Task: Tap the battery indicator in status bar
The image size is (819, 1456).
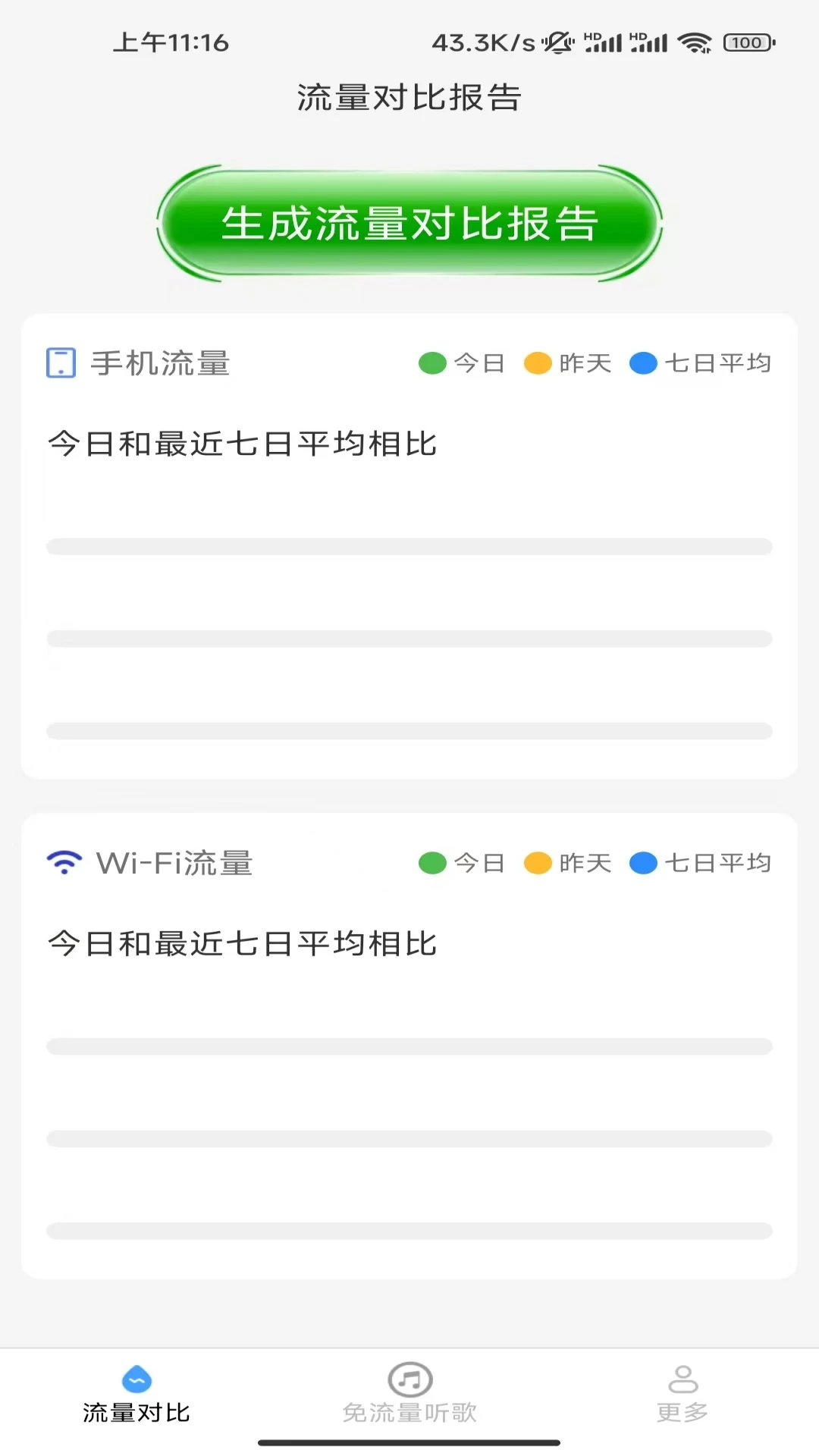Action: click(x=749, y=42)
